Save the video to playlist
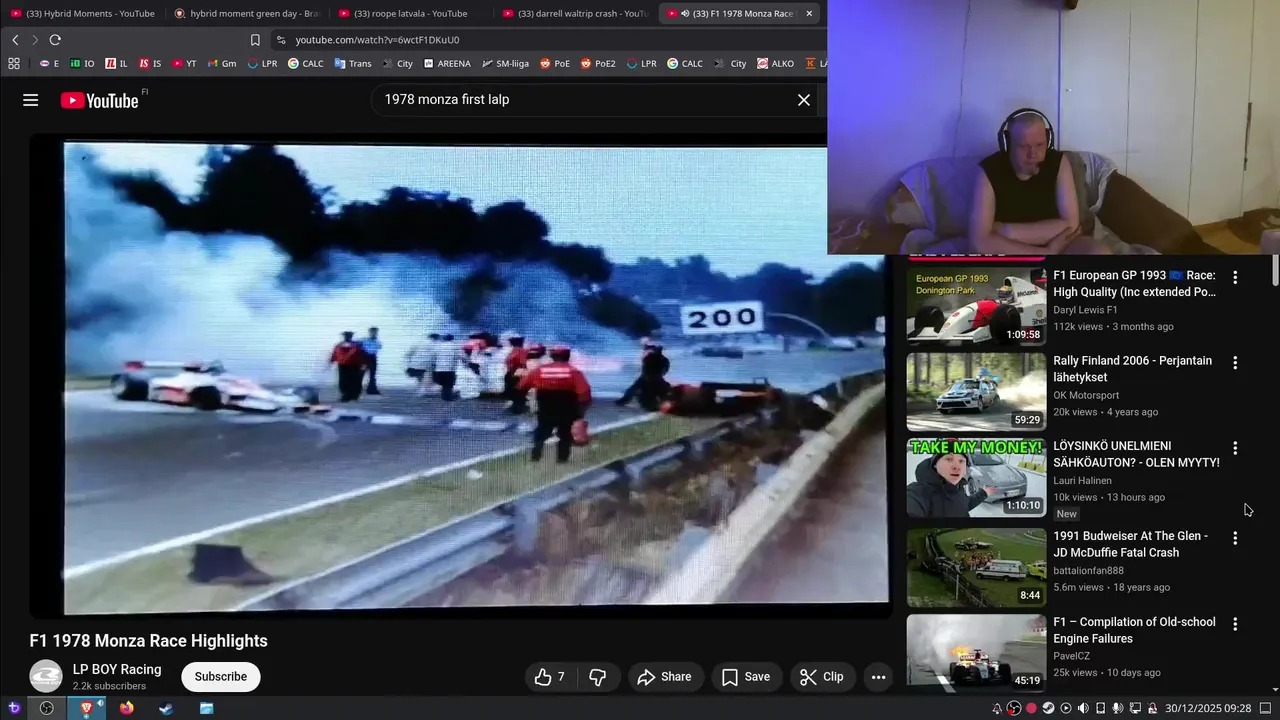Screen dimensions: 1280x720 point(746,677)
